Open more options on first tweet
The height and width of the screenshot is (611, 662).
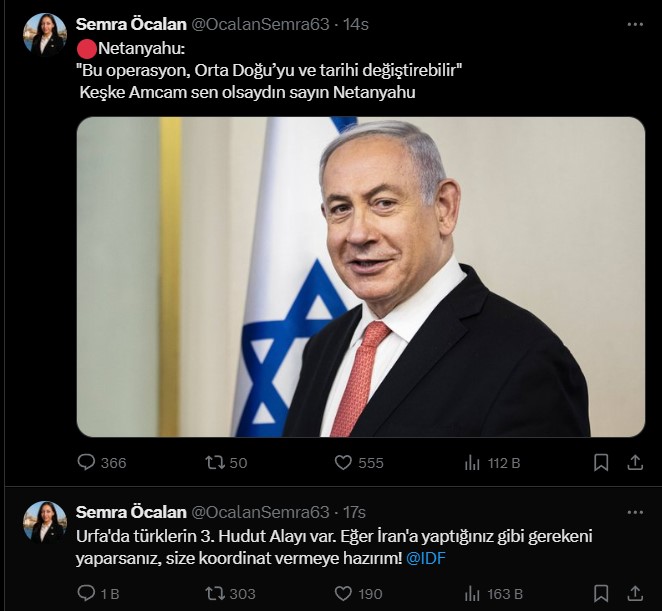pos(635,24)
